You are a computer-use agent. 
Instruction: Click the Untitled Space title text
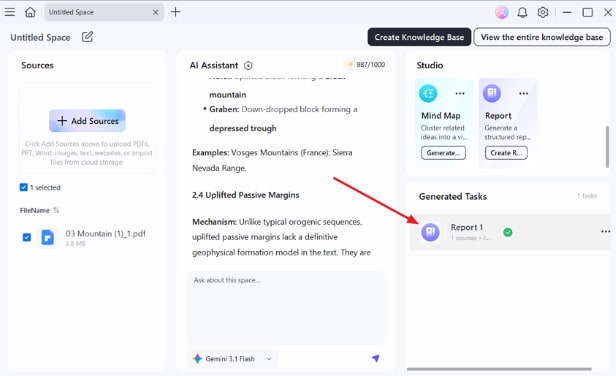pos(40,37)
